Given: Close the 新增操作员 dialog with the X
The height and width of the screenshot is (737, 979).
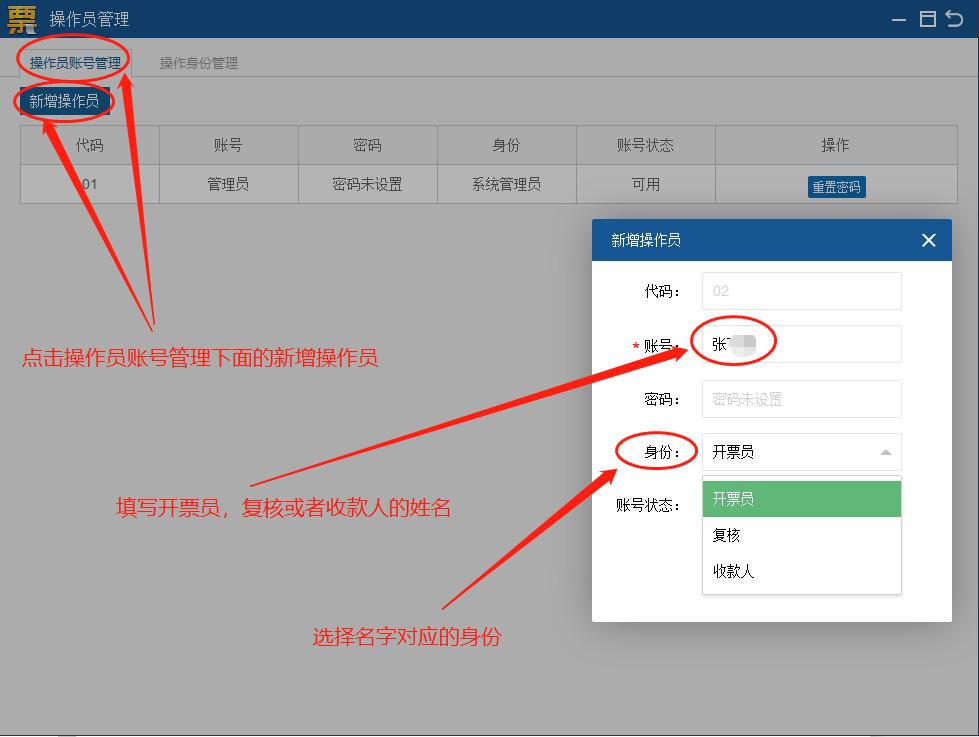Looking at the screenshot, I should (928, 240).
